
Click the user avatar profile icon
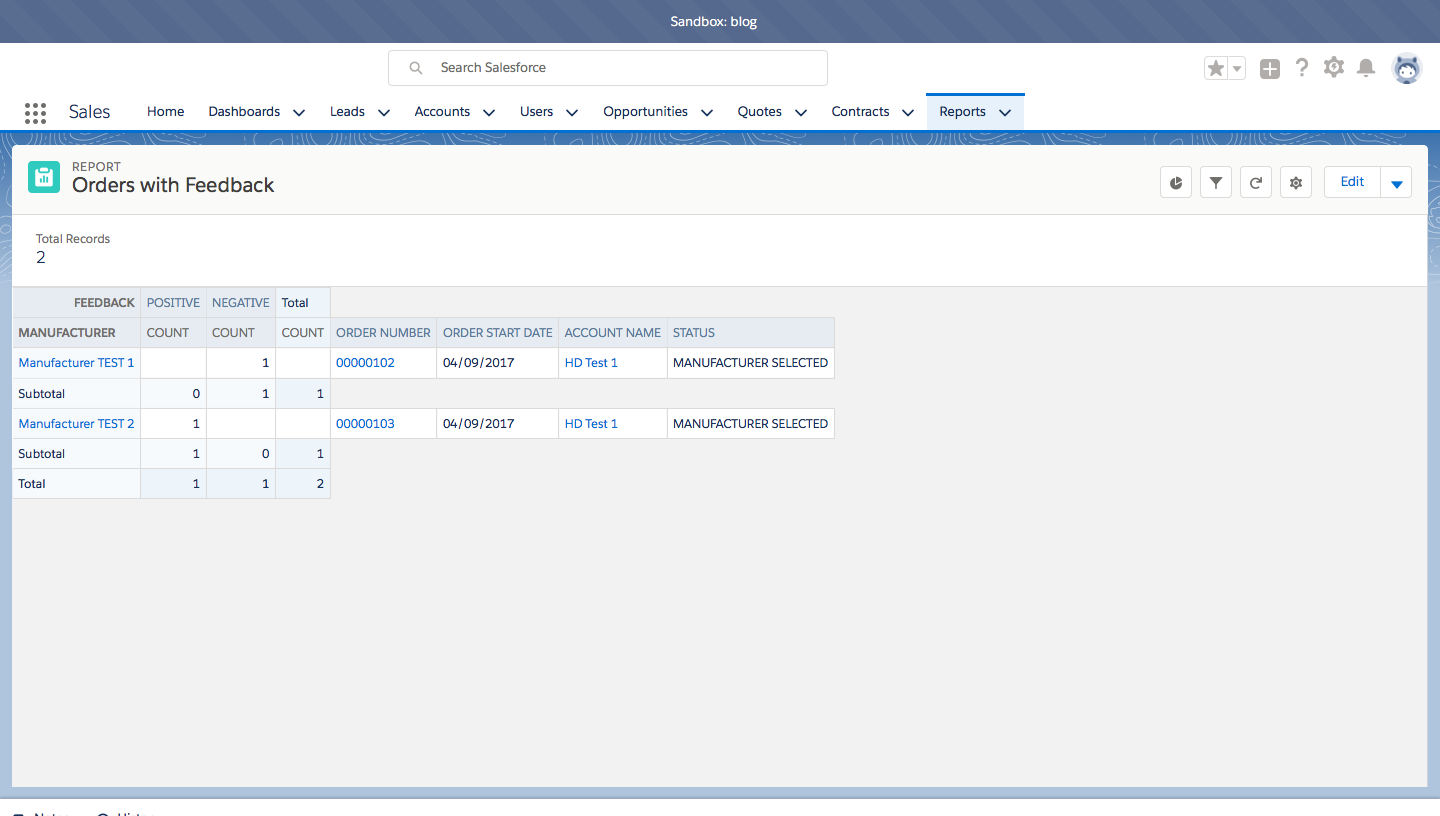(1406, 68)
